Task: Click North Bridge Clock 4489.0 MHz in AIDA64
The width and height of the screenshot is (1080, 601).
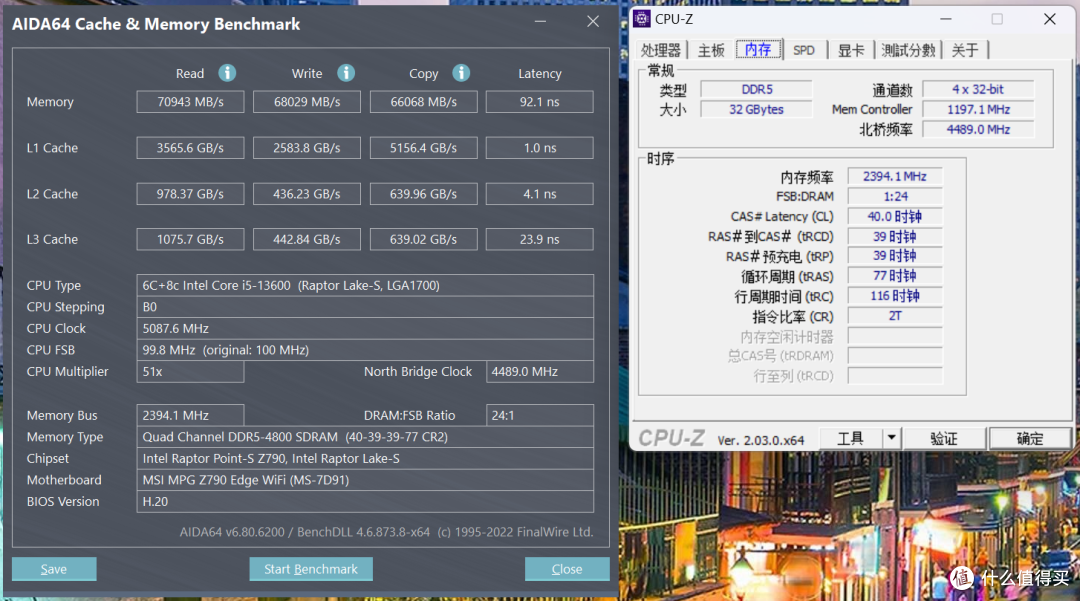Action: click(x=539, y=372)
